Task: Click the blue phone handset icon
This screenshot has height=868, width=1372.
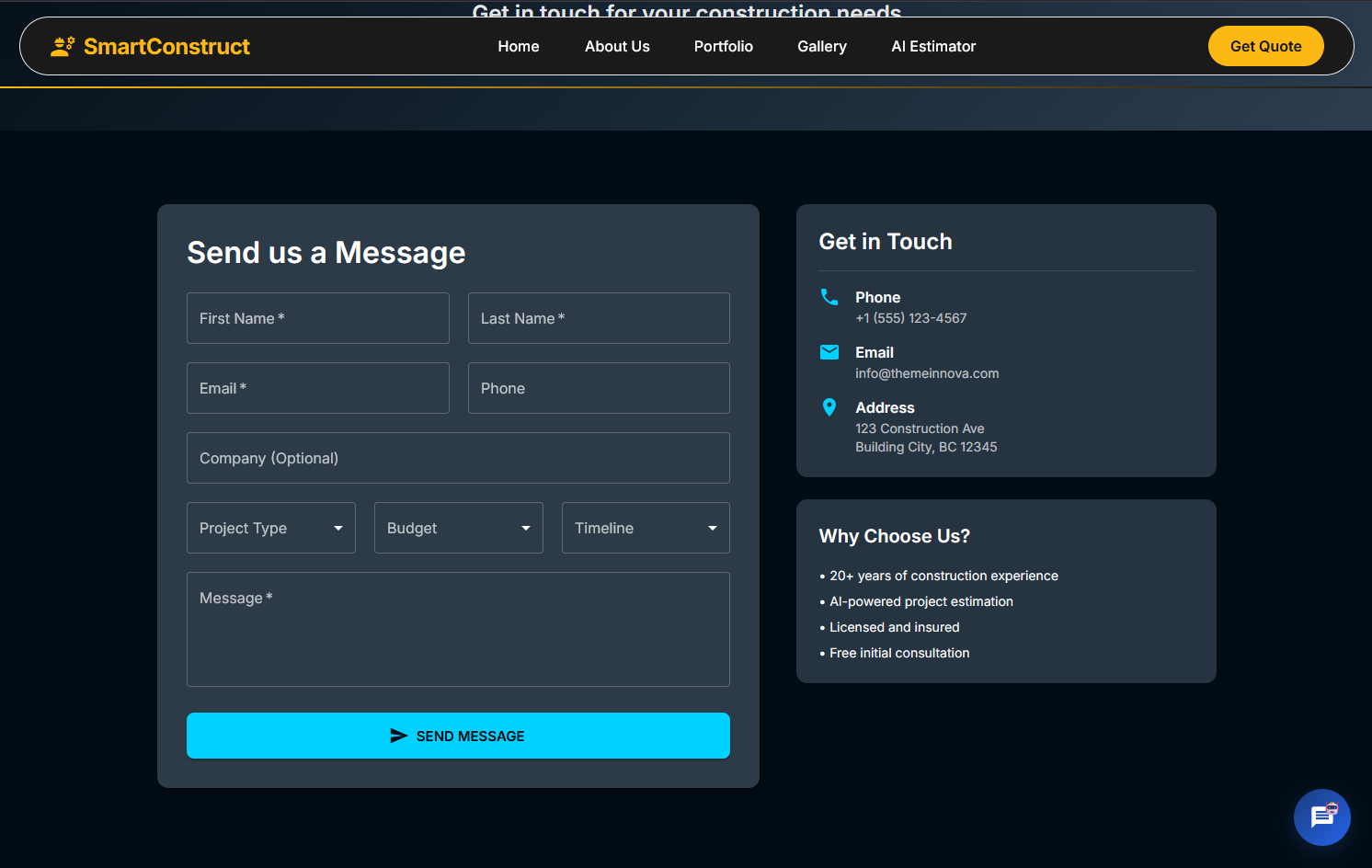Action: pos(829,297)
